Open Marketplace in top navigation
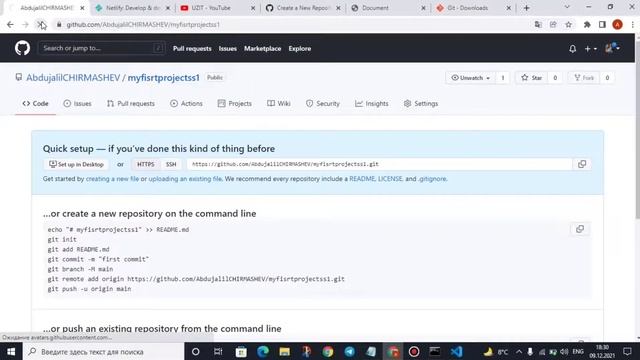The image size is (640, 360). [262, 49]
